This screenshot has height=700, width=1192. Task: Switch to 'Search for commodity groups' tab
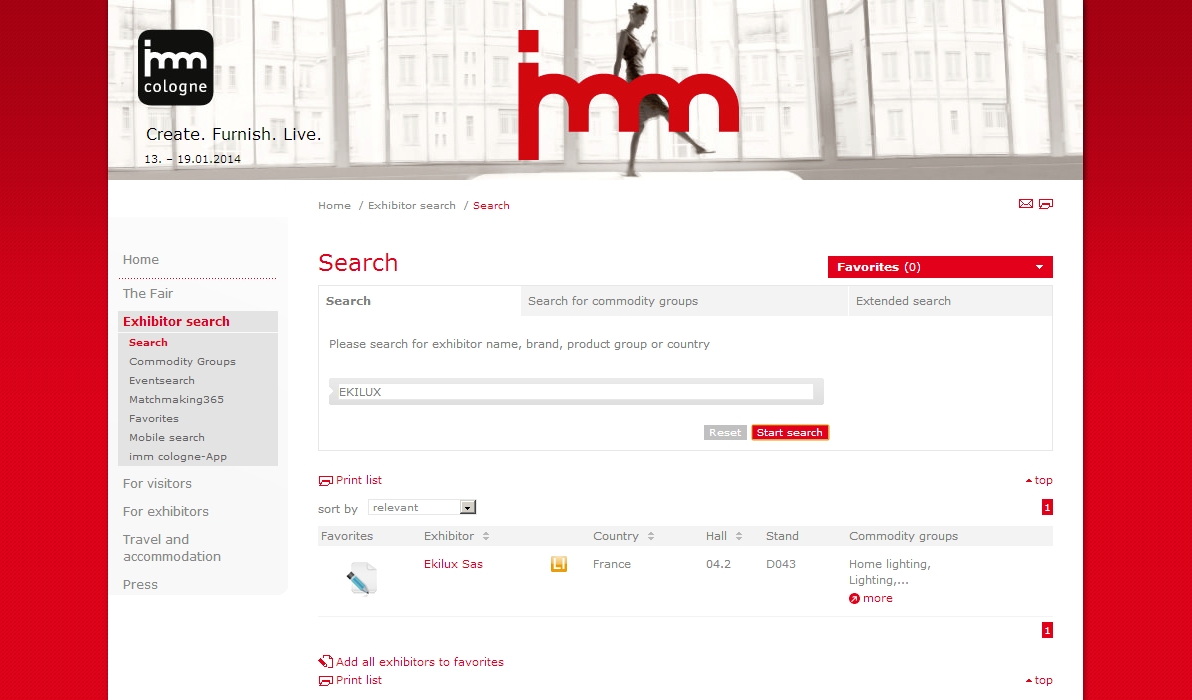coord(613,301)
